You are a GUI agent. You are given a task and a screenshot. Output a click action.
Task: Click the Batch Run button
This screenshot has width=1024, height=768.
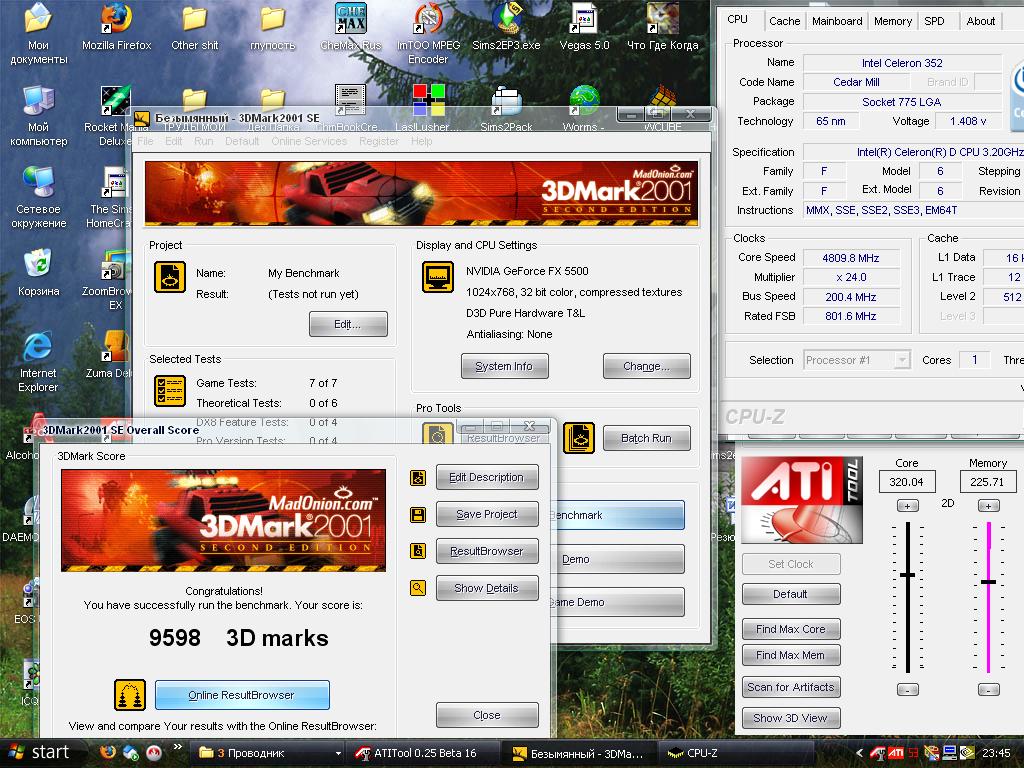[x=647, y=438]
